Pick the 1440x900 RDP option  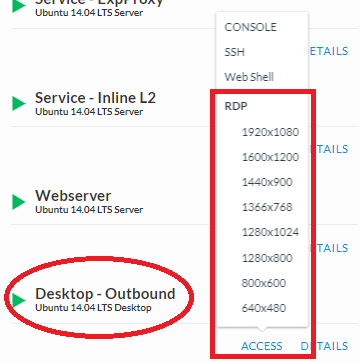pyautogui.click(x=267, y=182)
